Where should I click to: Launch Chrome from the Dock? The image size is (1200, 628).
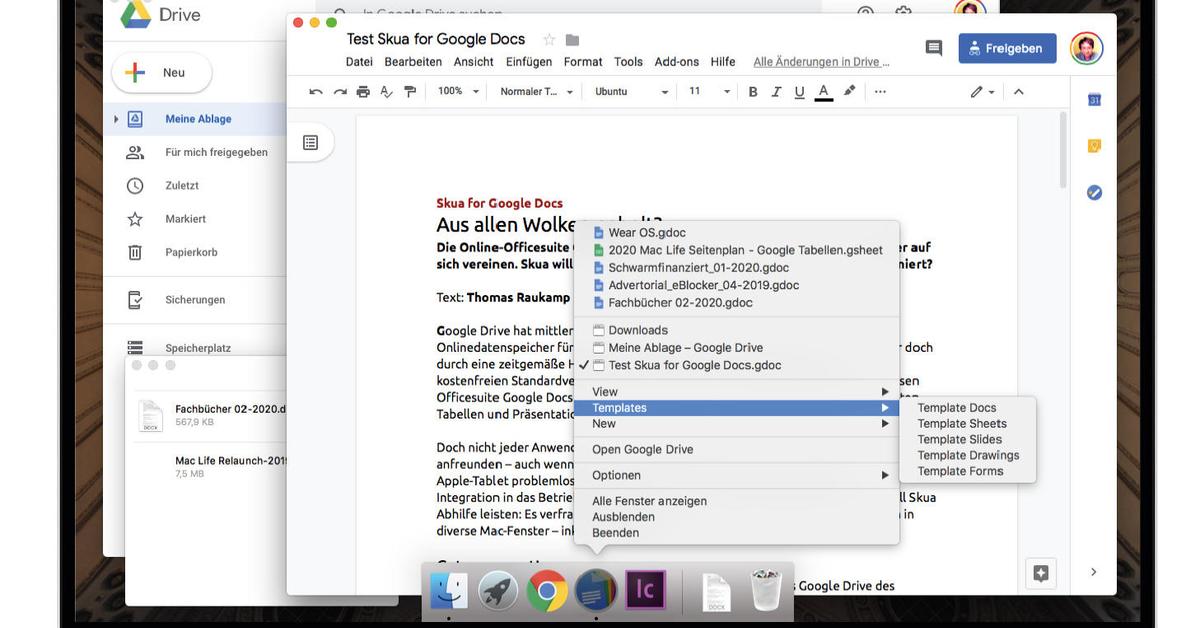click(547, 591)
